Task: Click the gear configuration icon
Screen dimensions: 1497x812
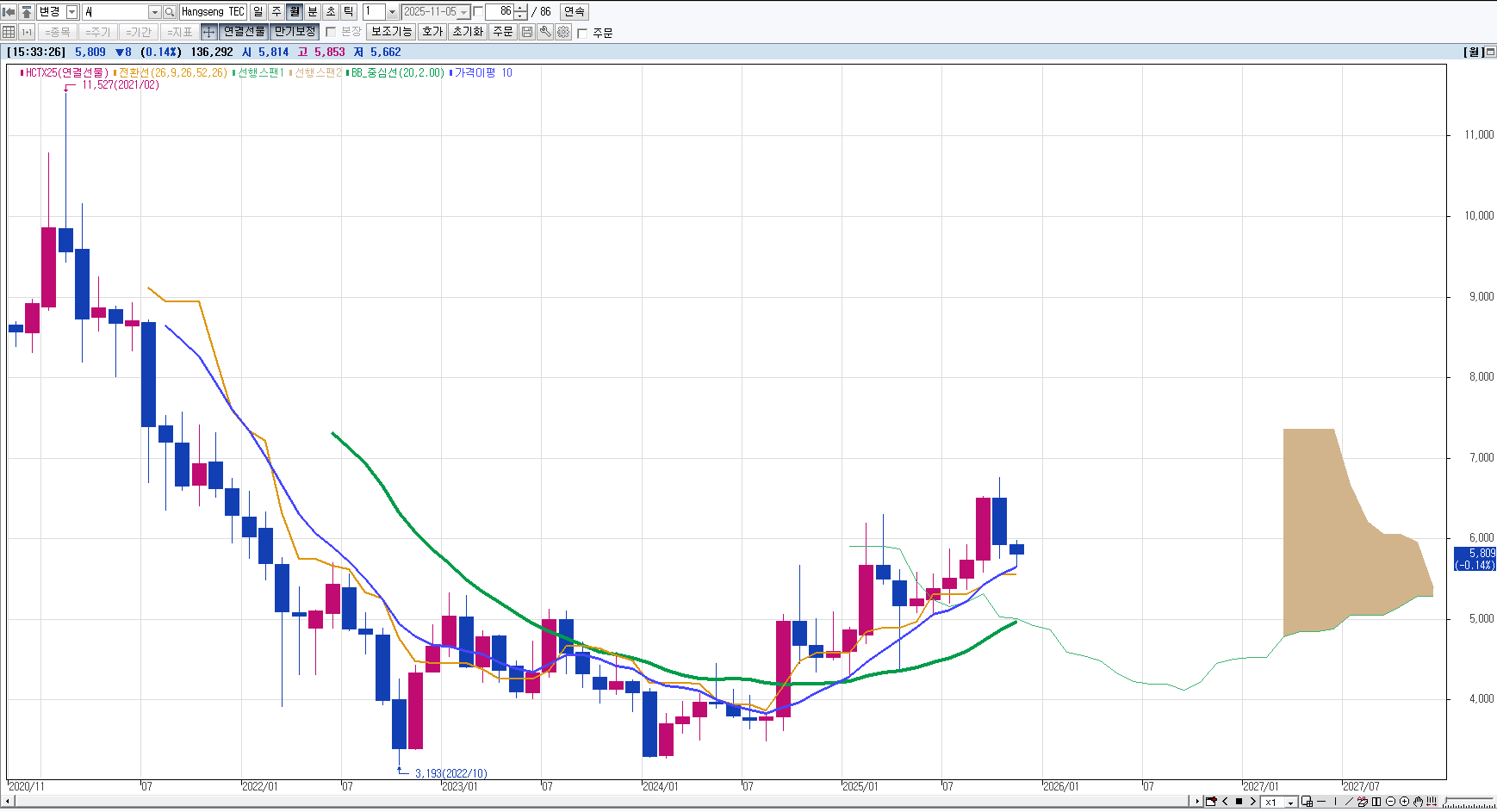Action: click(x=563, y=32)
